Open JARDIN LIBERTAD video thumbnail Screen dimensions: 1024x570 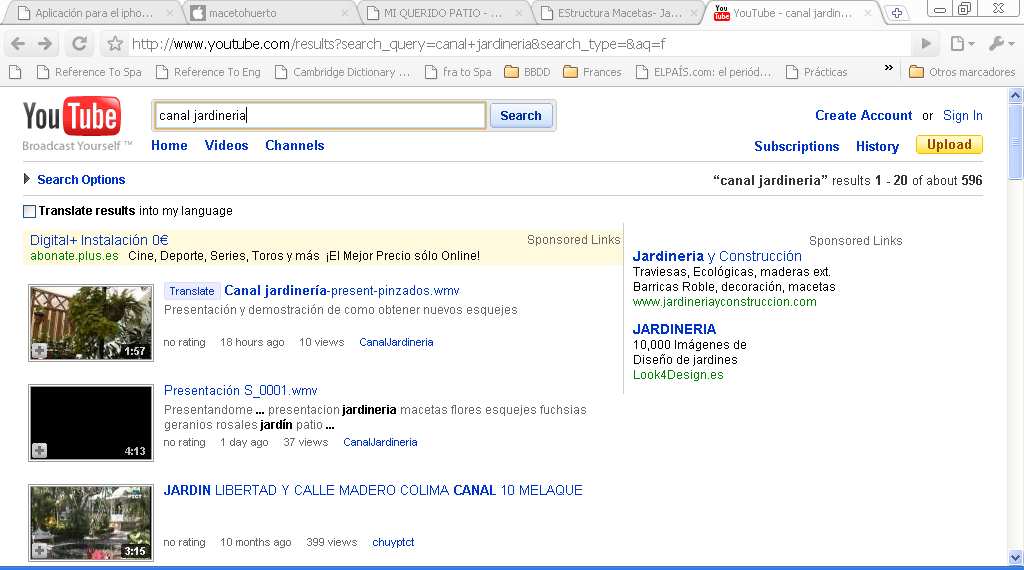pyautogui.click(x=91, y=522)
